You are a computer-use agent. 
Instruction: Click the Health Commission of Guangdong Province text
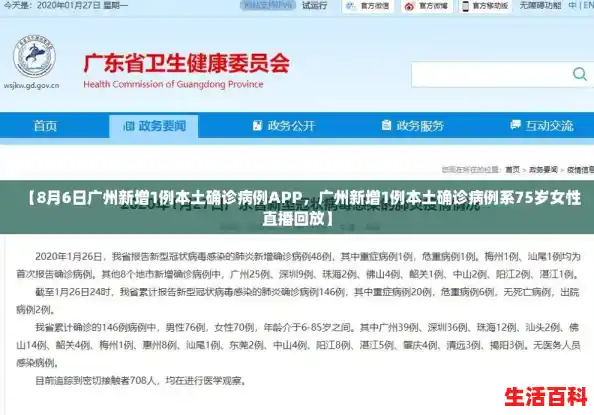click(x=173, y=85)
